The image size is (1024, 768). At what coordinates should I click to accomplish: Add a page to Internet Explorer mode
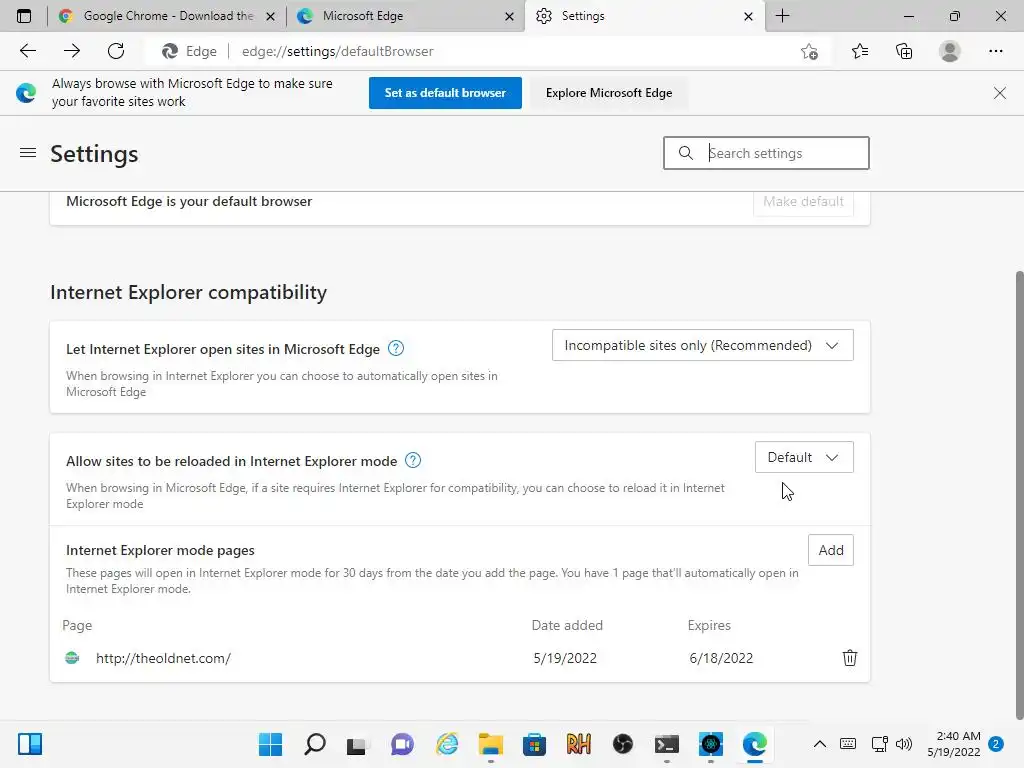[x=831, y=550]
